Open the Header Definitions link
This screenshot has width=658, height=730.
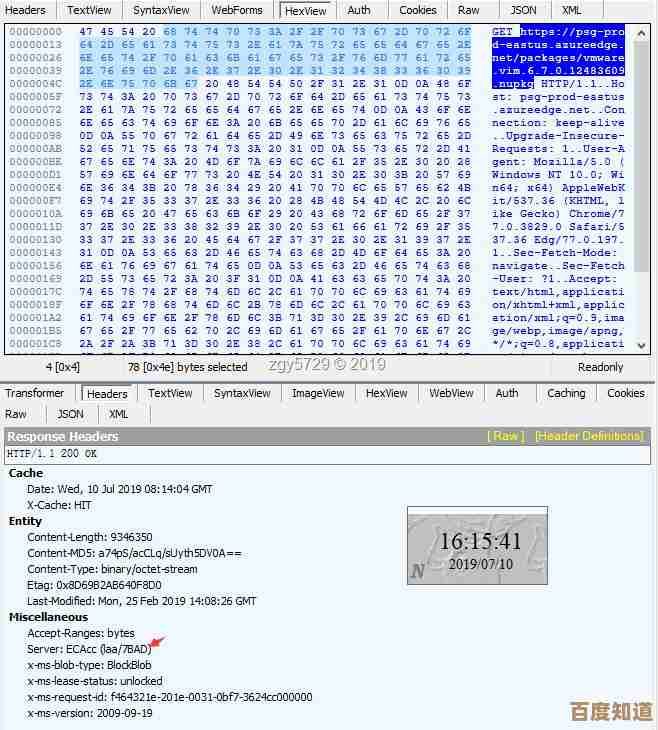pyautogui.click(x=589, y=436)
